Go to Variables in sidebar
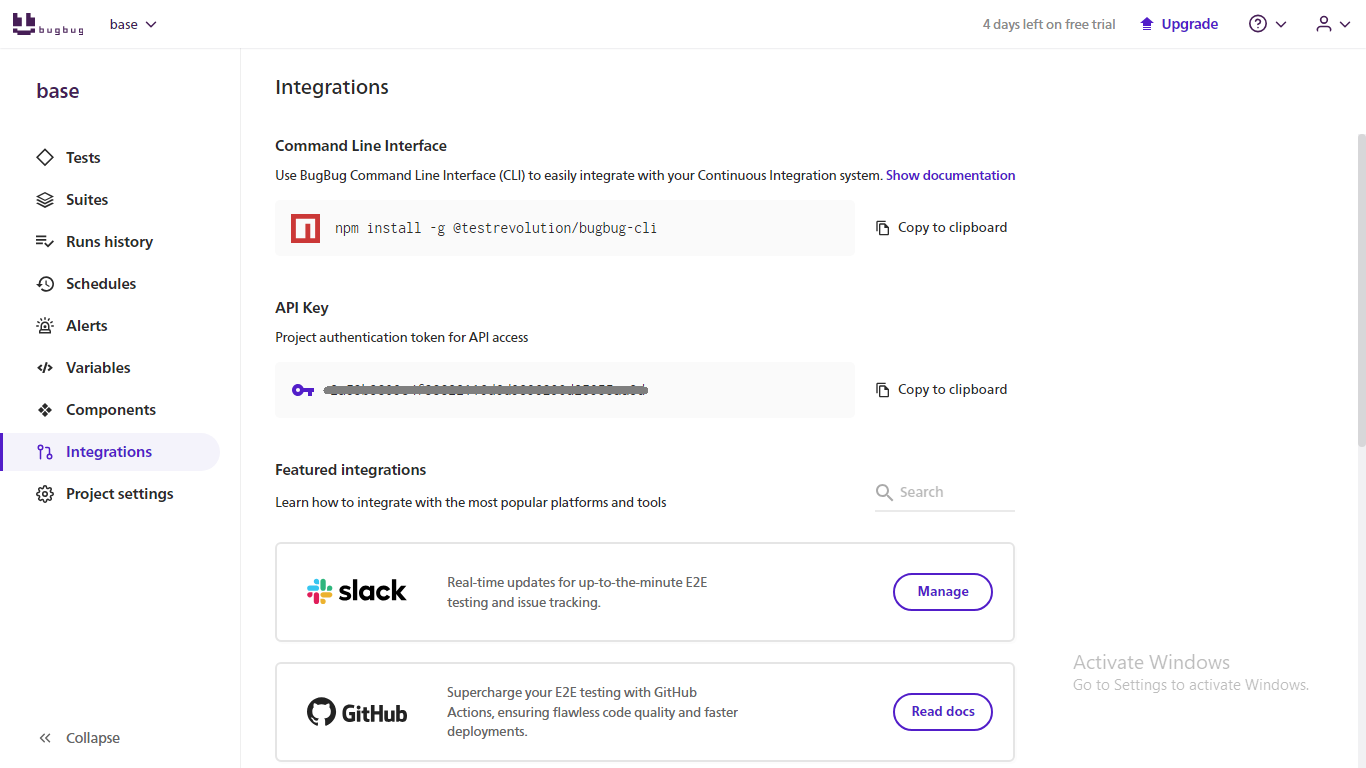Viewport: 1366px width, 768px height. pyautogui.click(x=98, y=368)
